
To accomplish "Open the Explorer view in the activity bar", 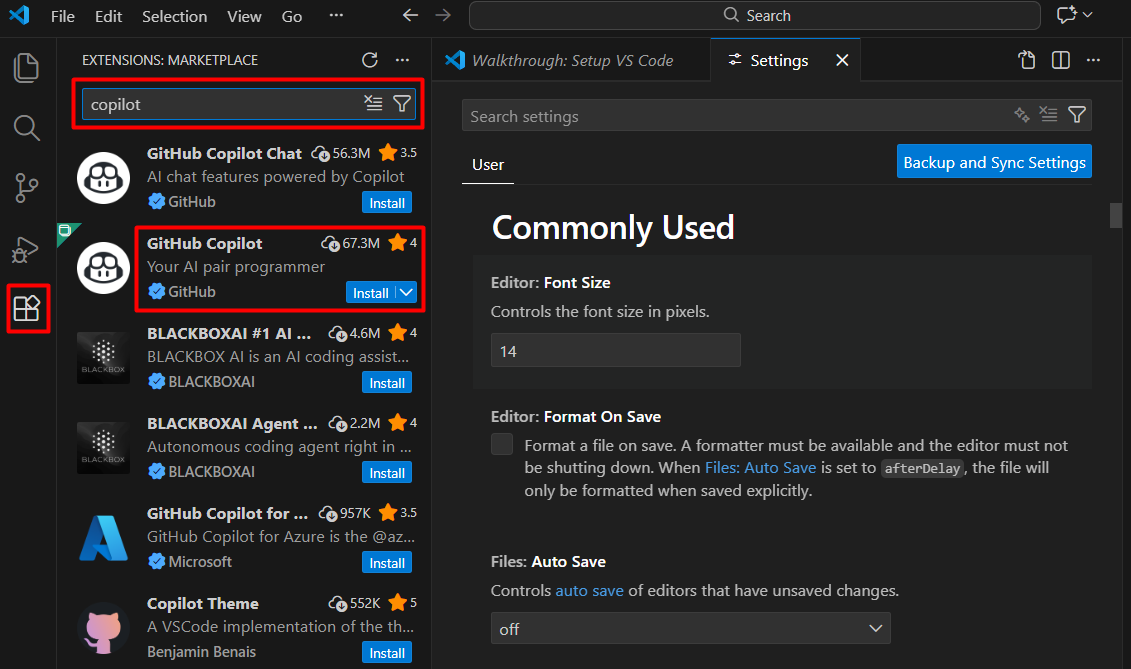I will click(26, 68).
